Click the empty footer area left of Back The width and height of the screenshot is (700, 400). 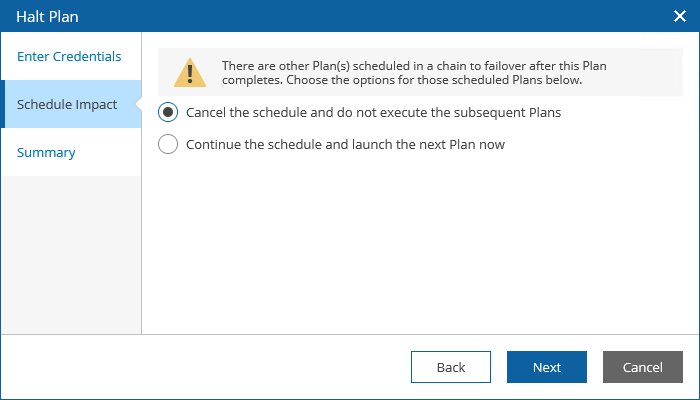point(200,367)
